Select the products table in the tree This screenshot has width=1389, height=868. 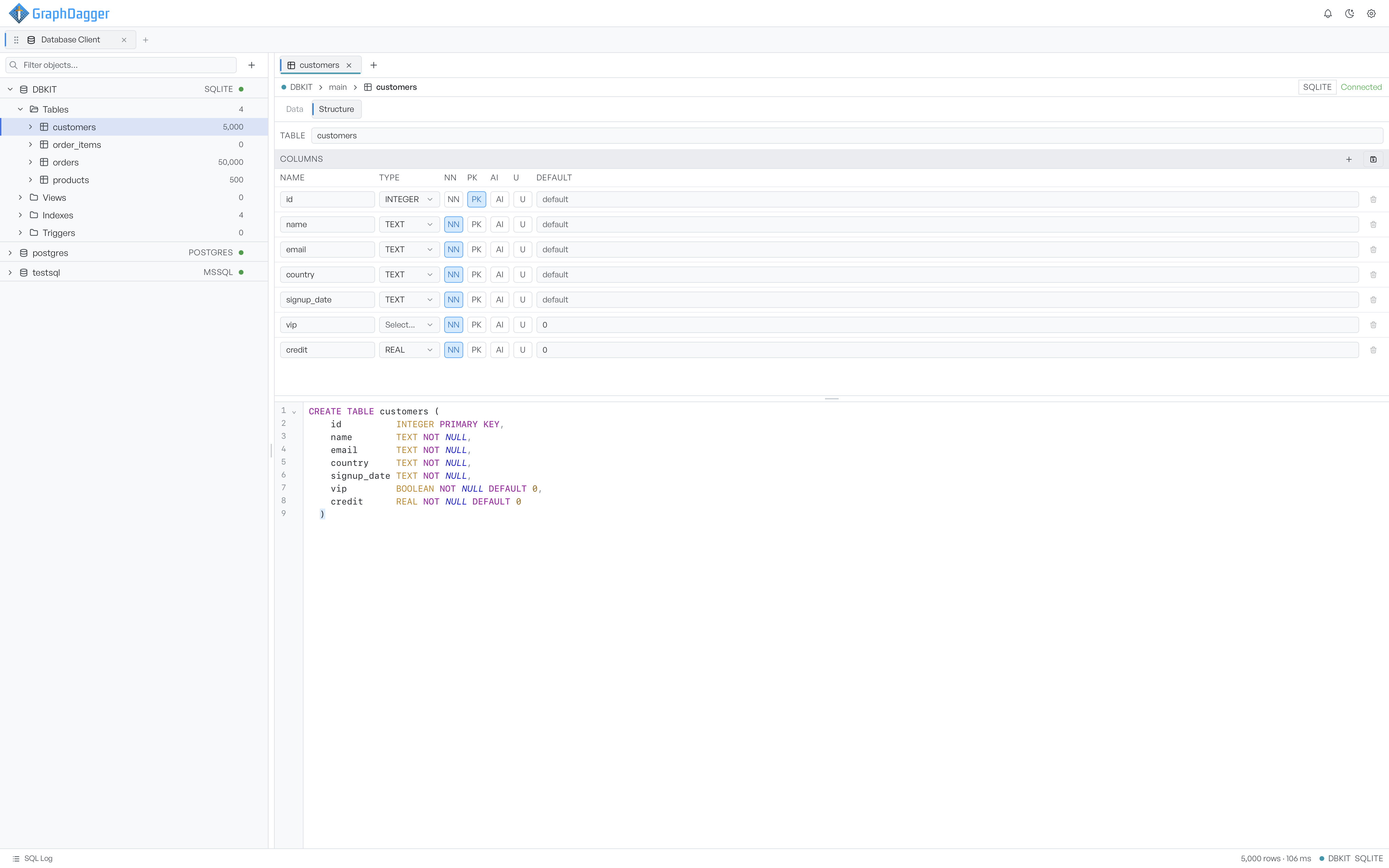click(x=134, y=180)
